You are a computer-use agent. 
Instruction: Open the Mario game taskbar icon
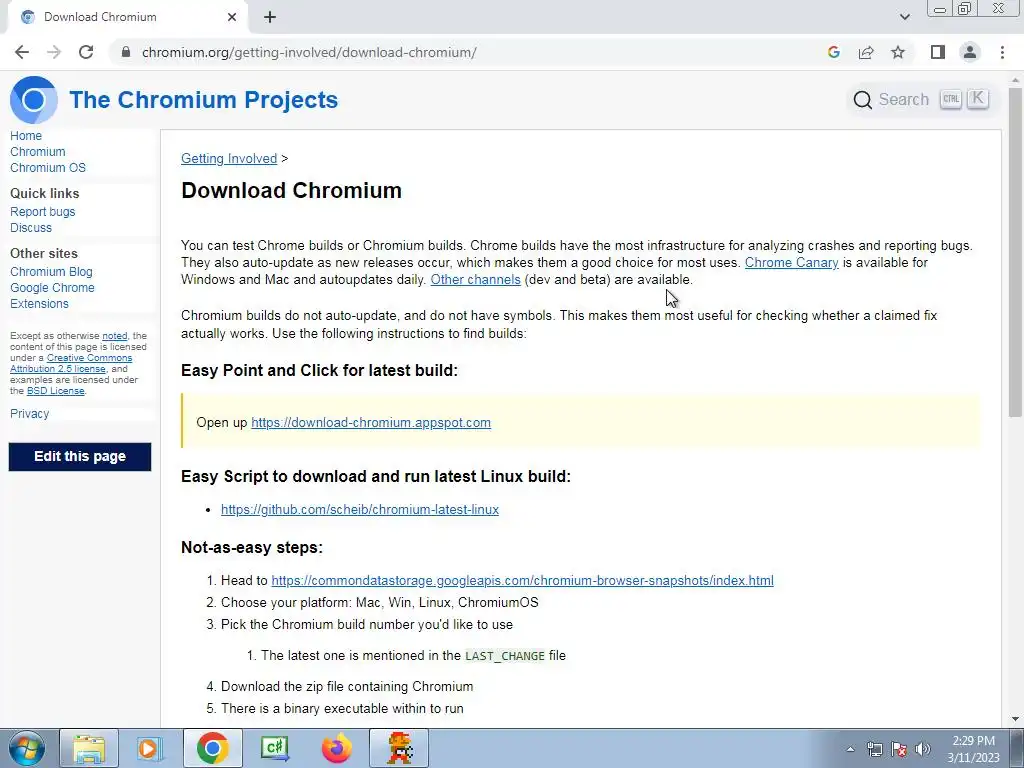click(399, 748)
